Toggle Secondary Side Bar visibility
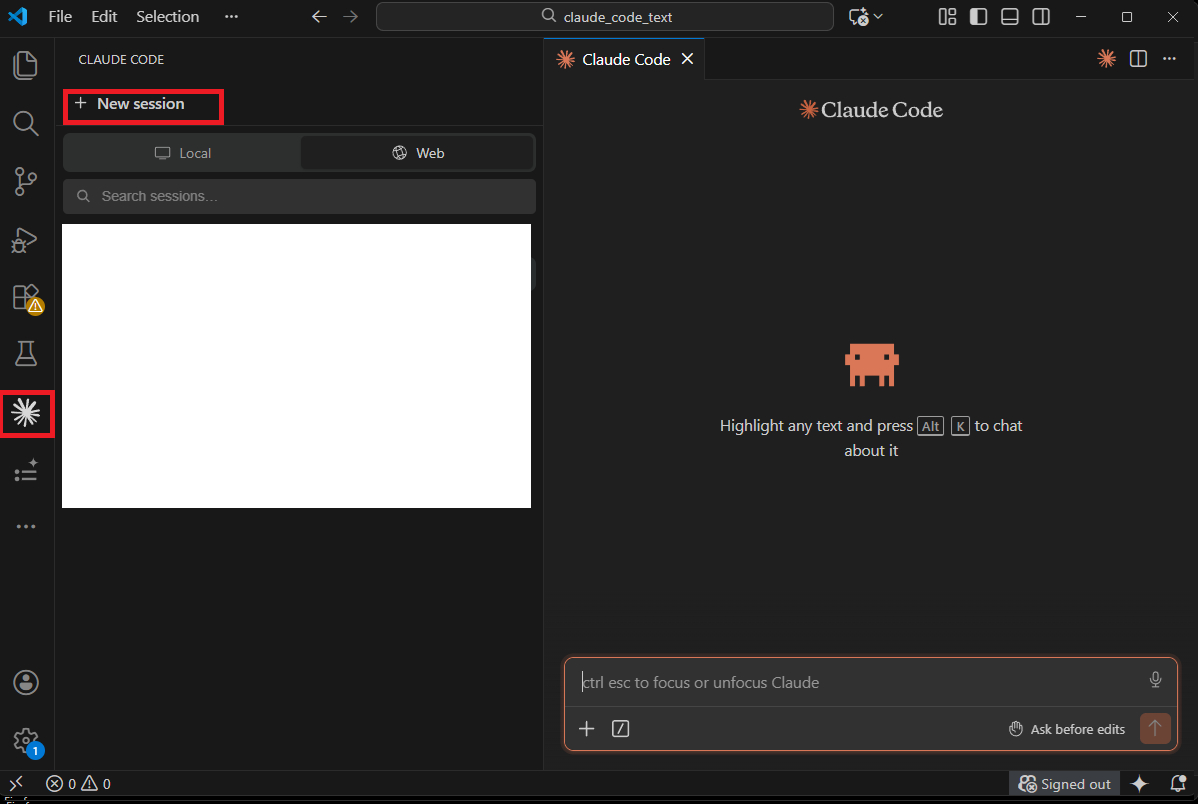 click(1041, 16)
